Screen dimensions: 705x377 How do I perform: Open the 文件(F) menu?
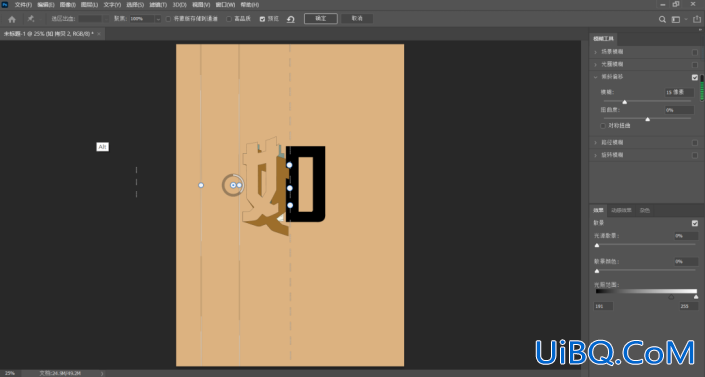coord(23,4)
